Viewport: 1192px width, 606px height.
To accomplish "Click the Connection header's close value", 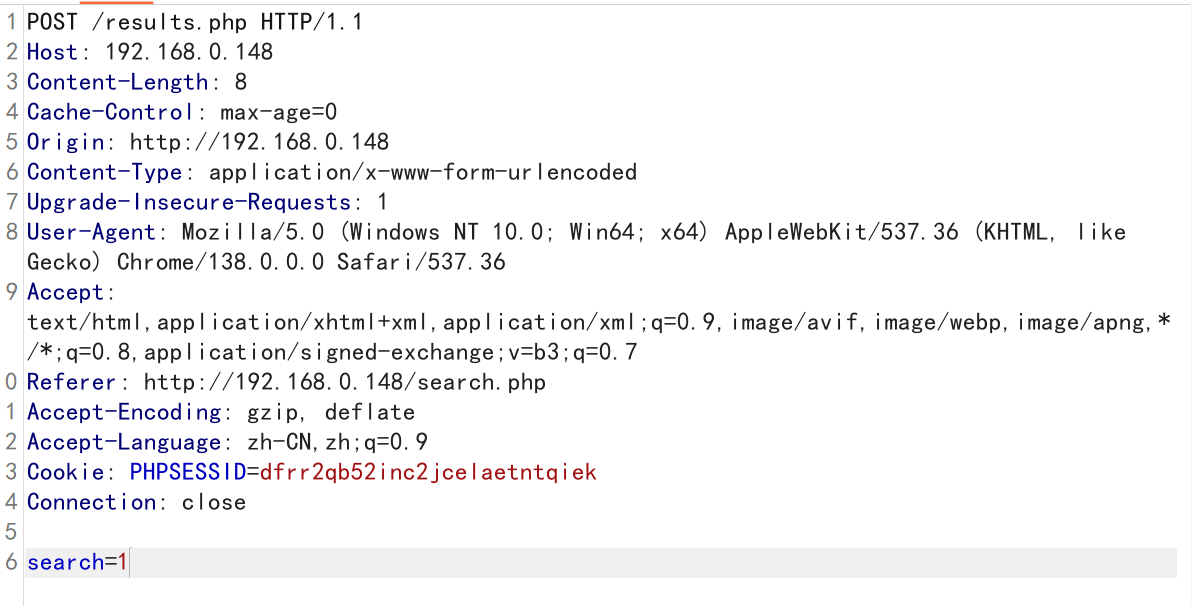I will tap(213, 502).
